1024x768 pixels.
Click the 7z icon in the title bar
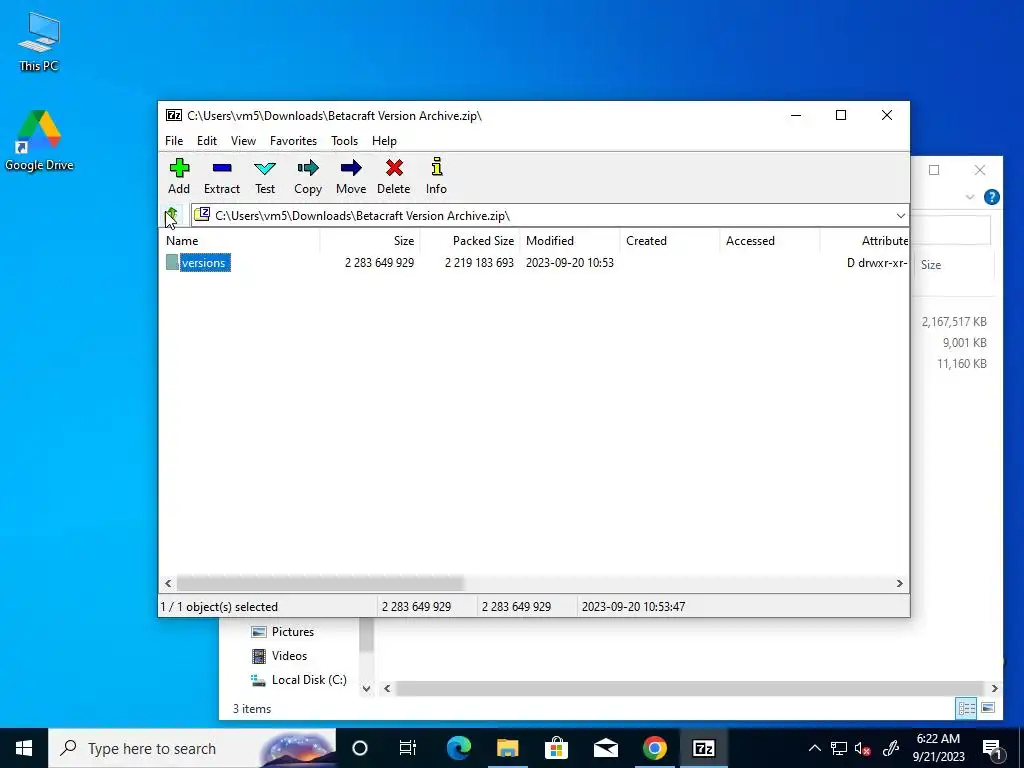(174, 116)
